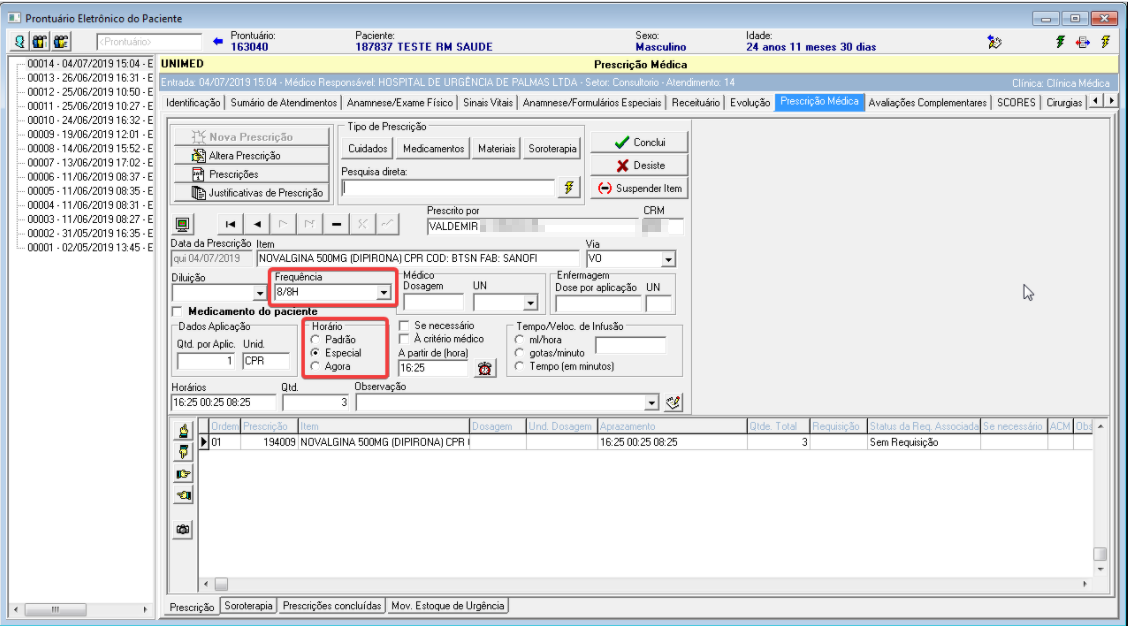The width and height of the screenshot is (1128, 626).
Task: Click the Medicamentos type button
Action: click(433, 149)
